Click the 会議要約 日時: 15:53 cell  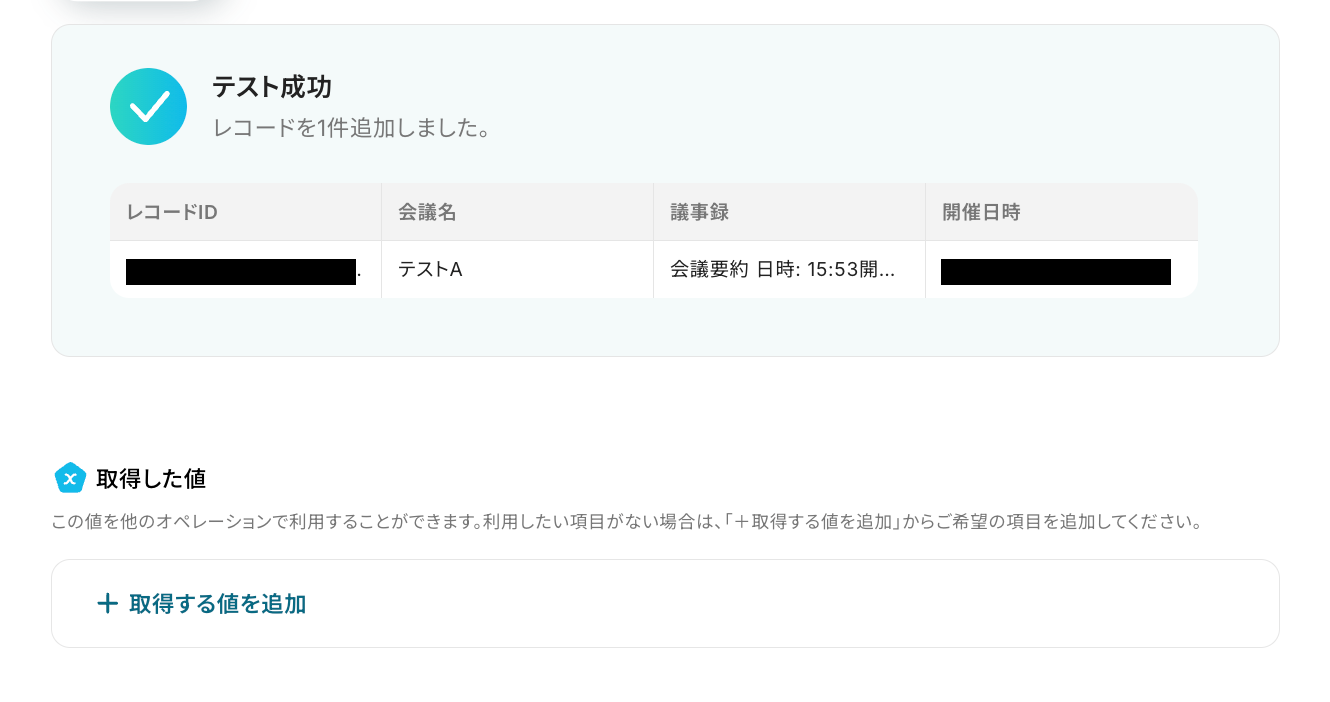(782, 269)
